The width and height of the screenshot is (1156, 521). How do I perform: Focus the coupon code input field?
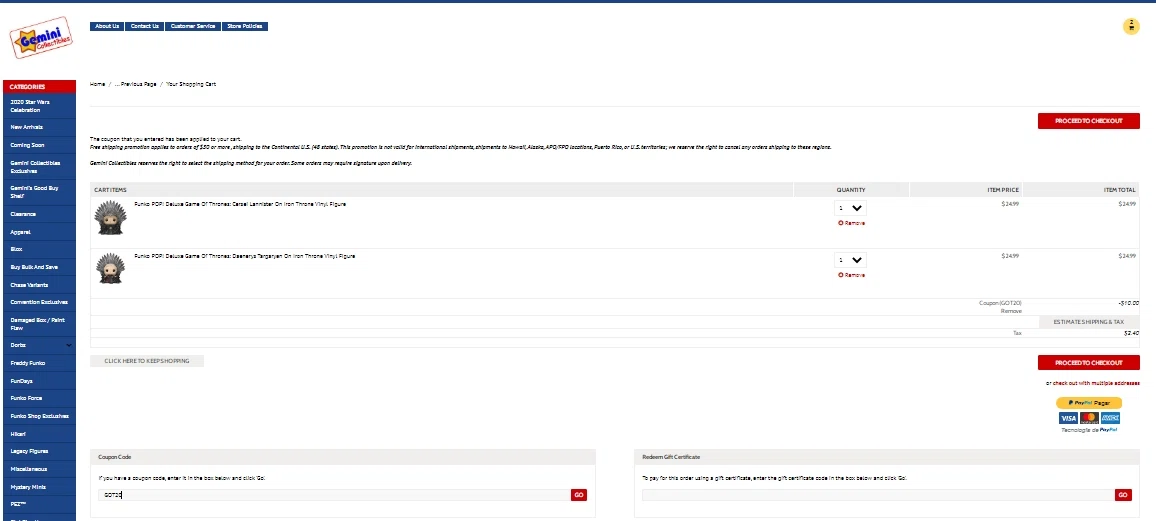[x=334, y=495]
